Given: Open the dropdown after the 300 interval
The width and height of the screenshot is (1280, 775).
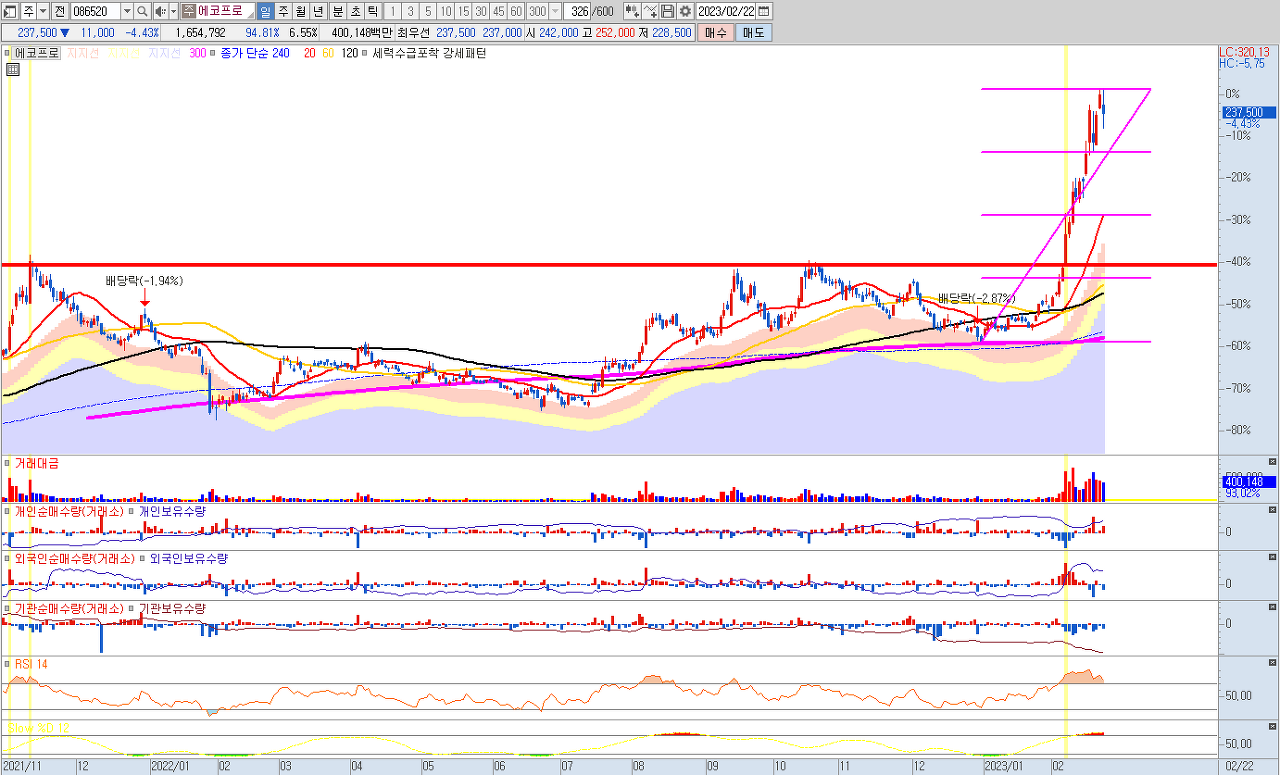Looking at the screenshot, I should coord(556,11).
